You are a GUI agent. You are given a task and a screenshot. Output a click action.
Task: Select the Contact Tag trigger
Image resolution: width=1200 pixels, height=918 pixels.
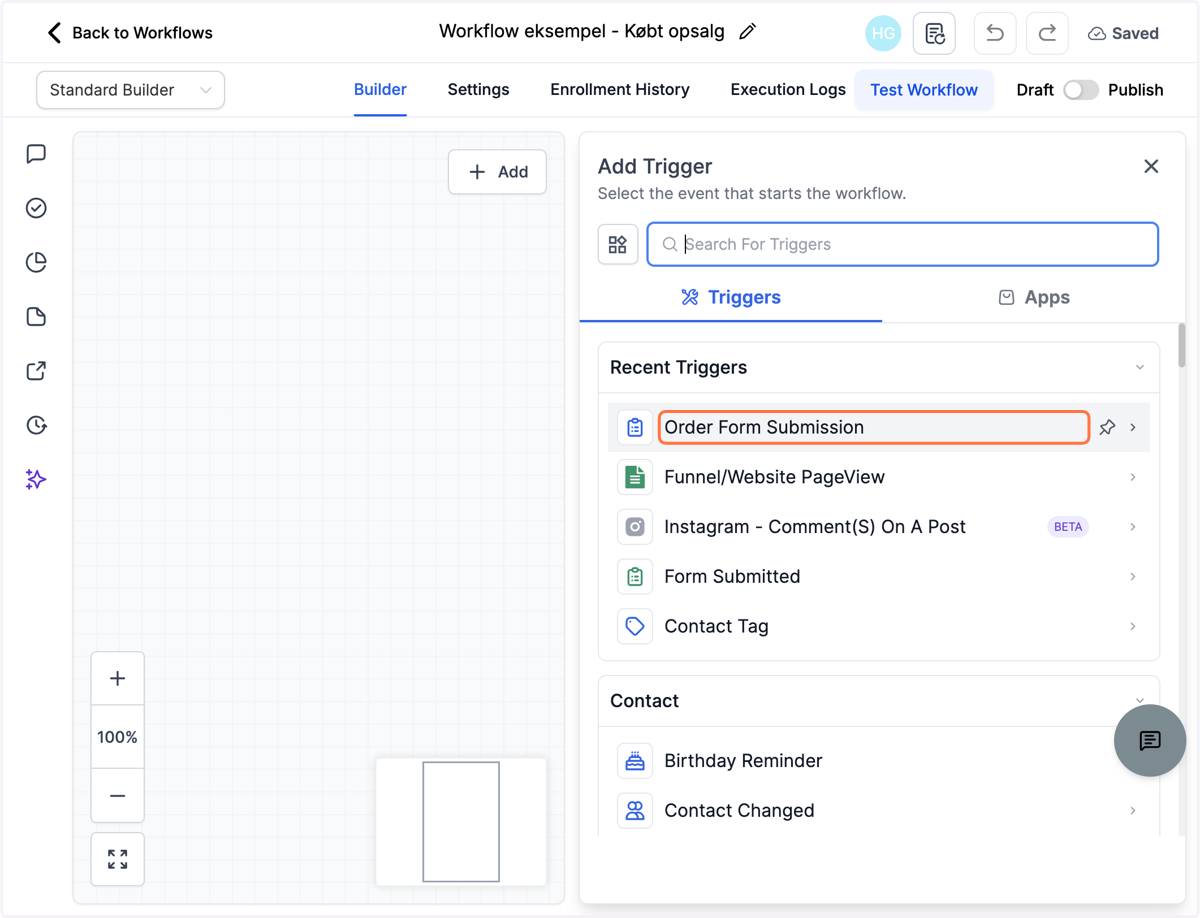[x=879, y=626]
